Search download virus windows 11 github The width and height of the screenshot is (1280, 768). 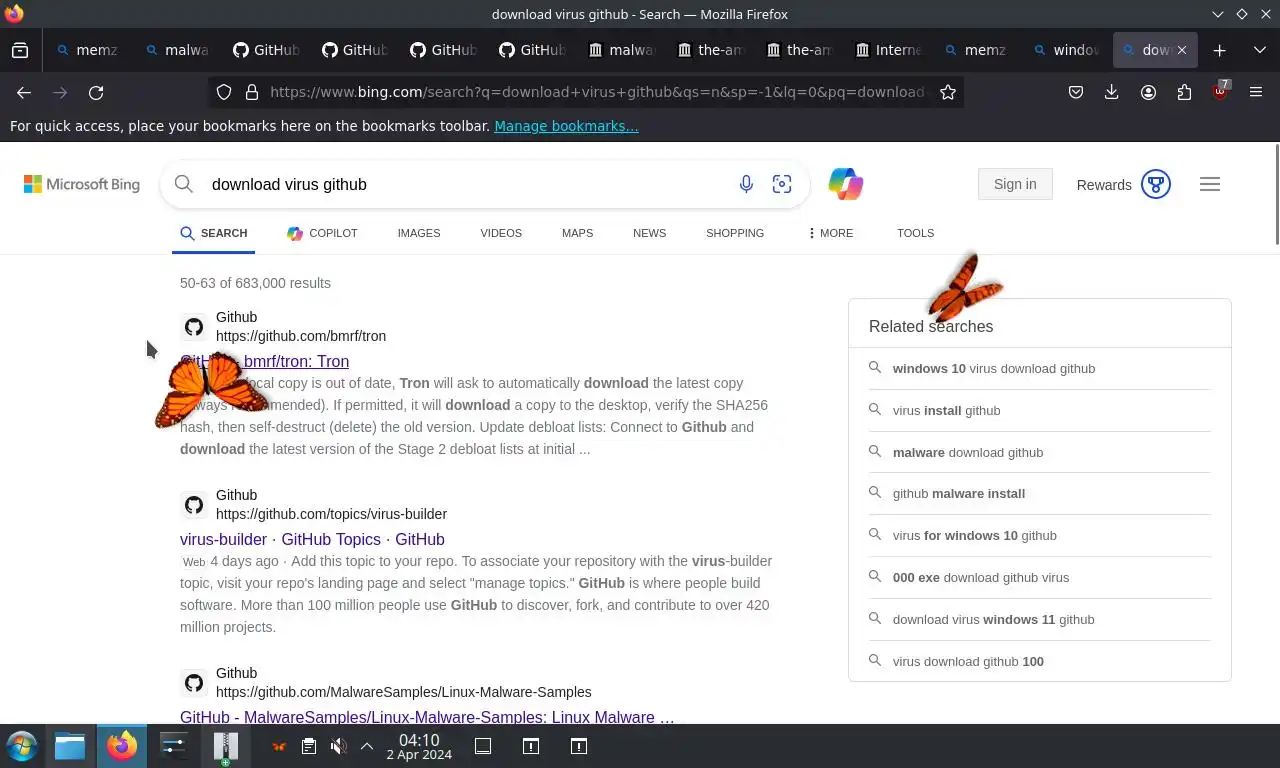pos(994,619)
